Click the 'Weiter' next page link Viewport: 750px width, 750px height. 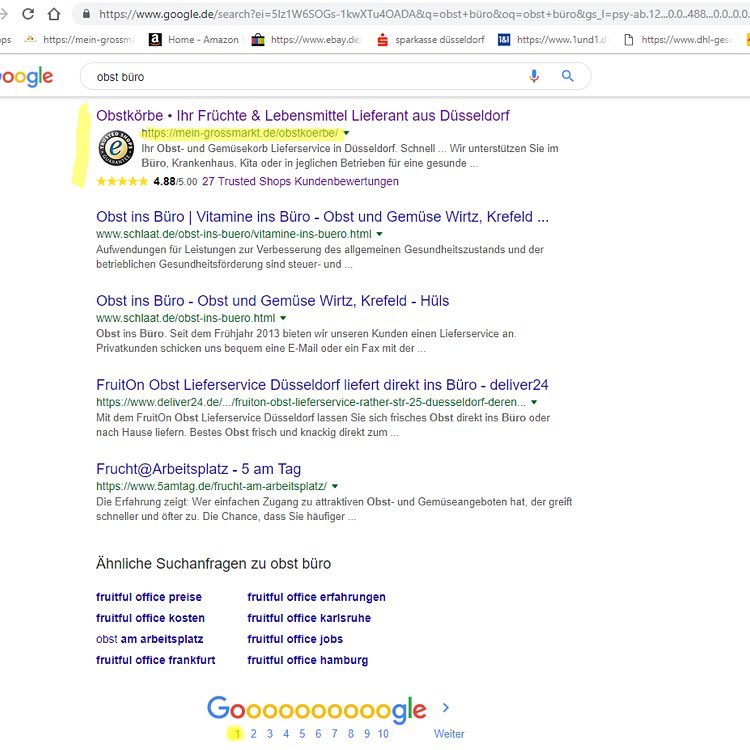[449, 734]
